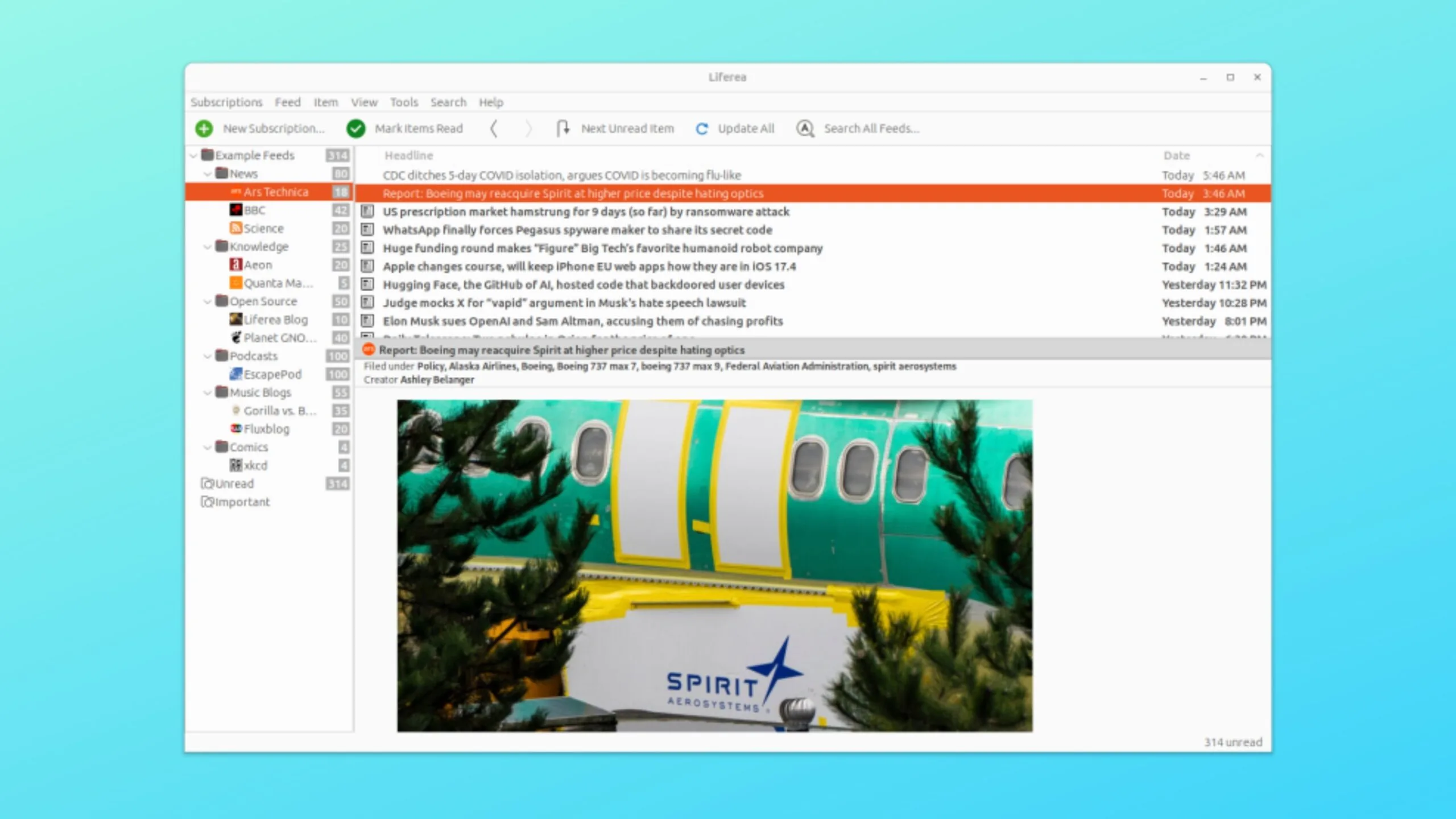Go to previous item arrow

point(494,129)
